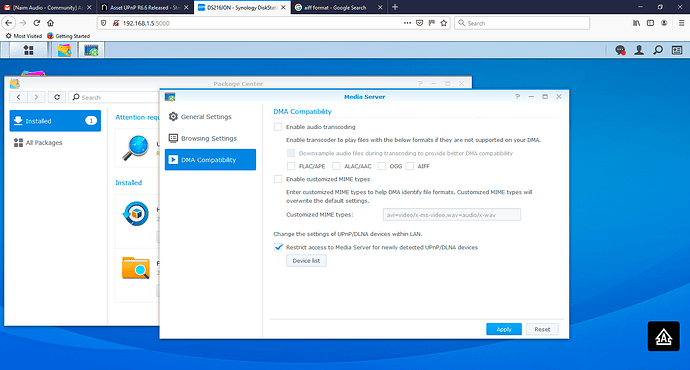Switch to aiff format Google Search tab
690x370 pixels.
(x=338, y=7)
